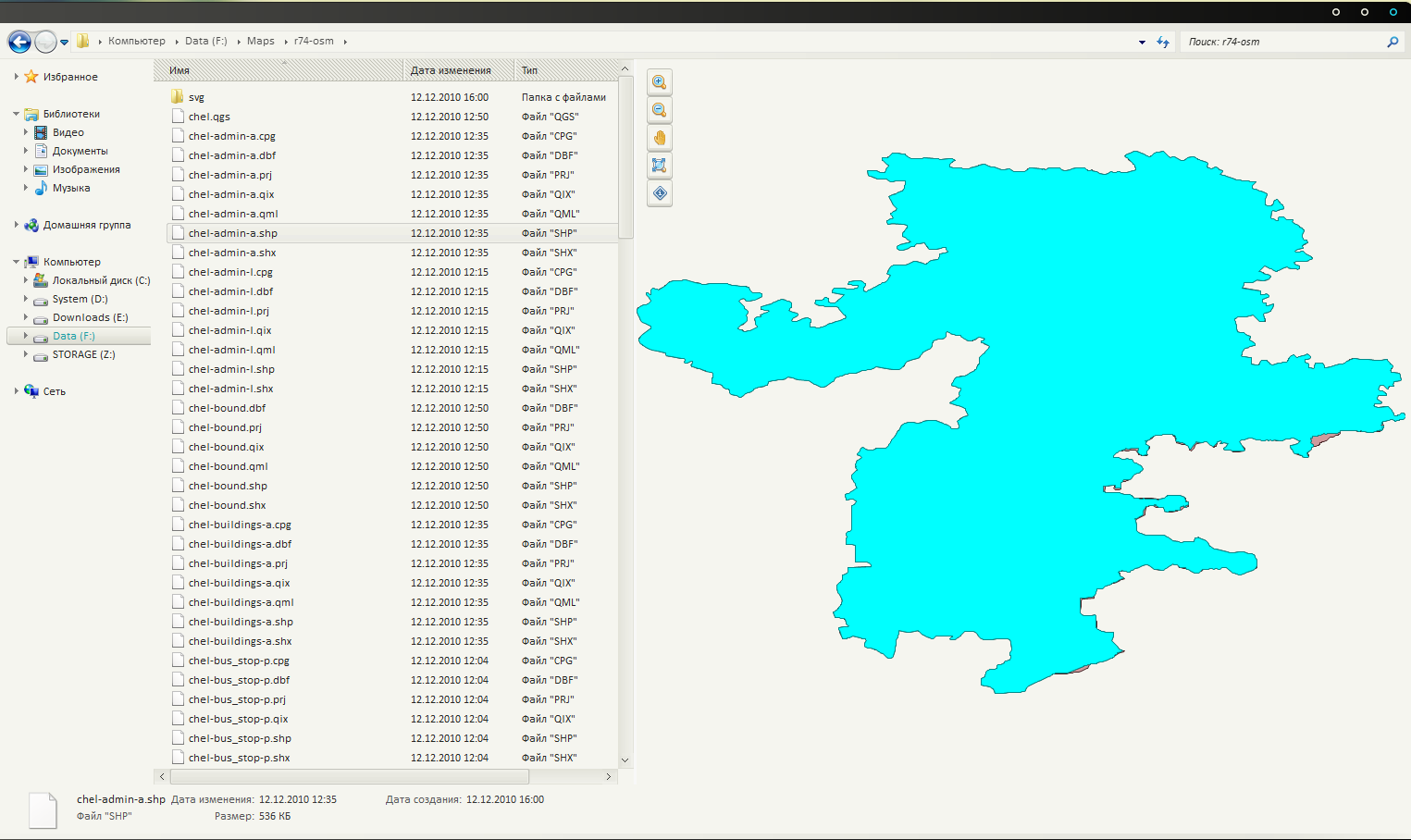The height and width of the screenshot is (840, 1411).
Task: Open the recent locations dropdown arrow
Action: tap(64, 42)
